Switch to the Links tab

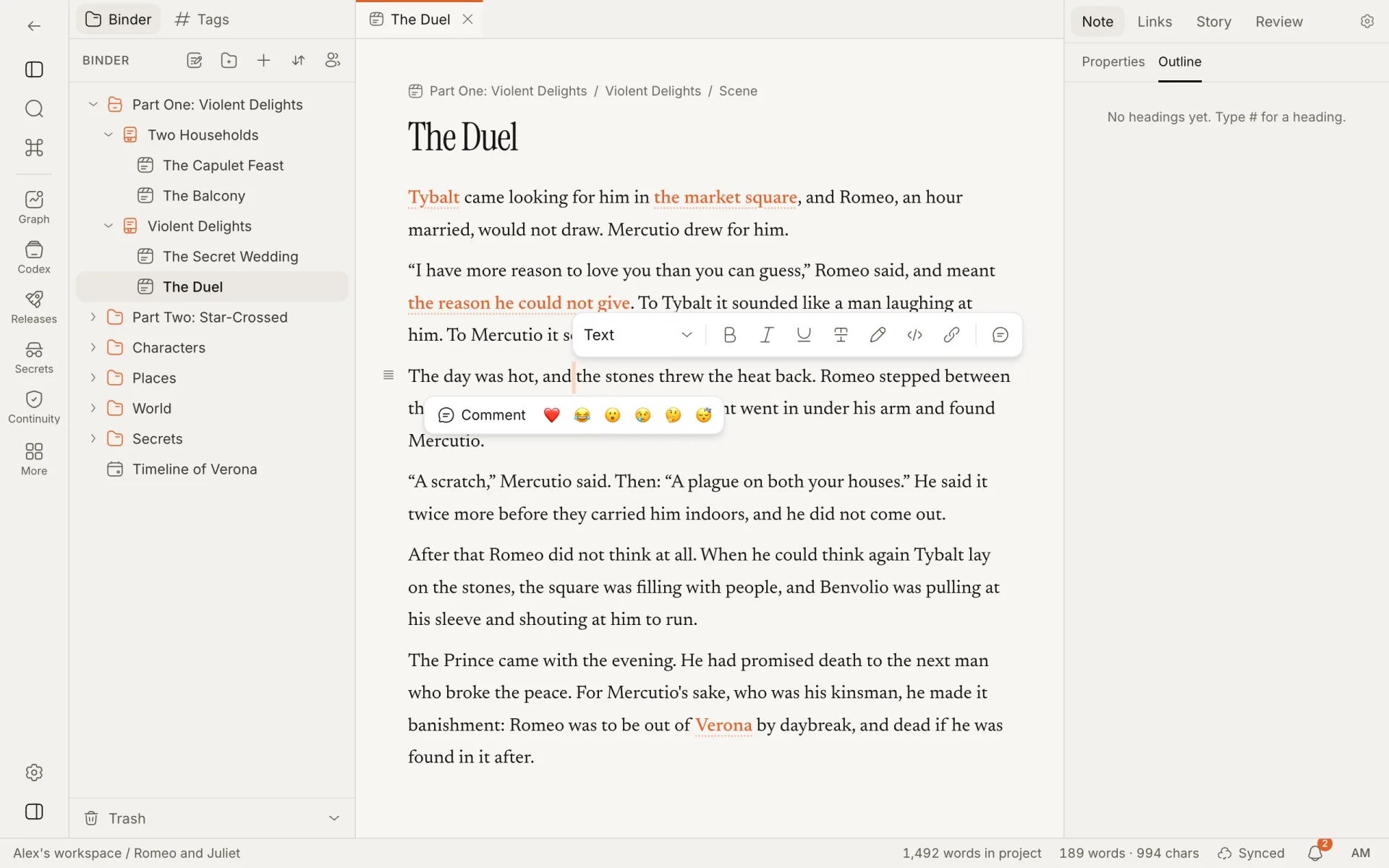[x=1155, y=22]
